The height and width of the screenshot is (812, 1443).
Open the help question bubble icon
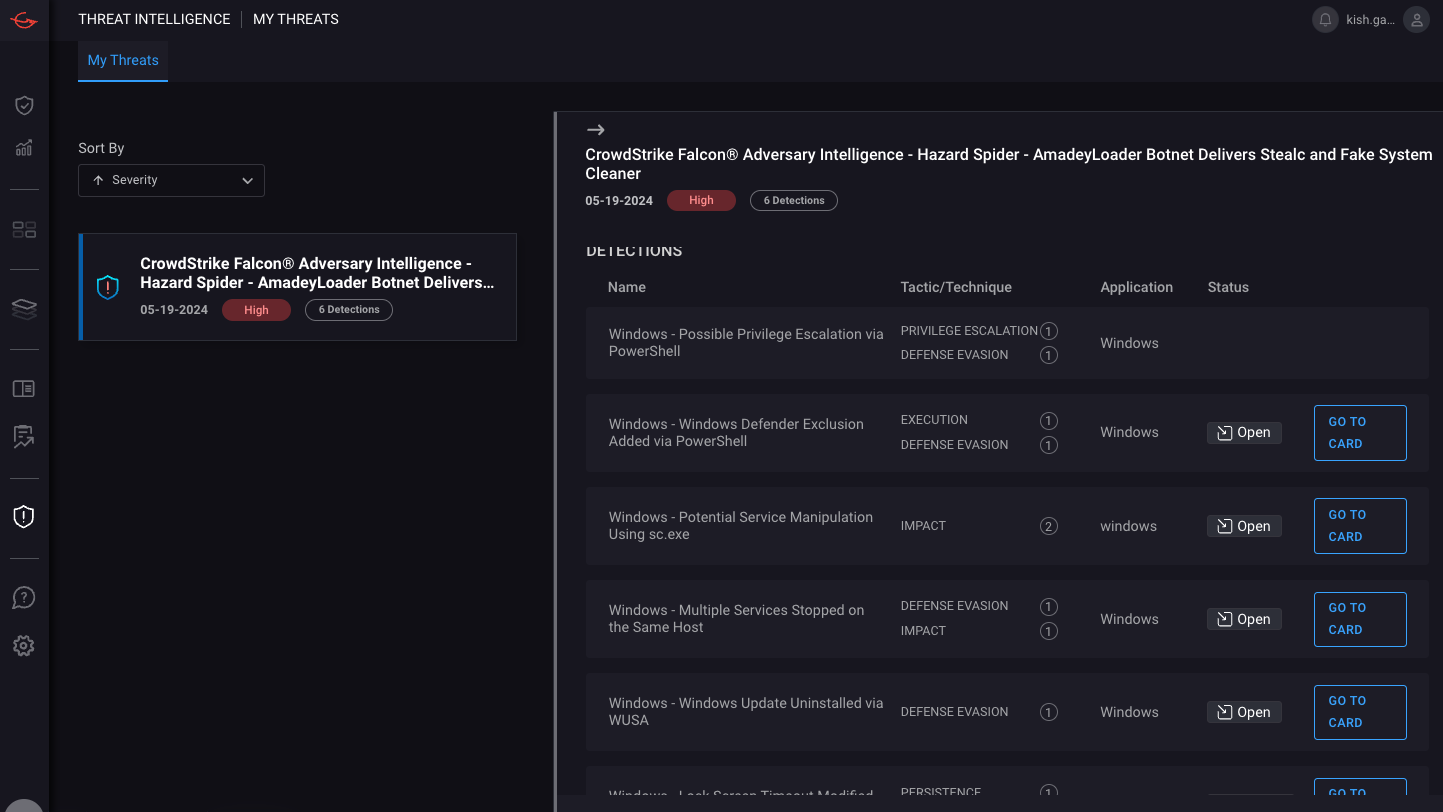[24, 598]
